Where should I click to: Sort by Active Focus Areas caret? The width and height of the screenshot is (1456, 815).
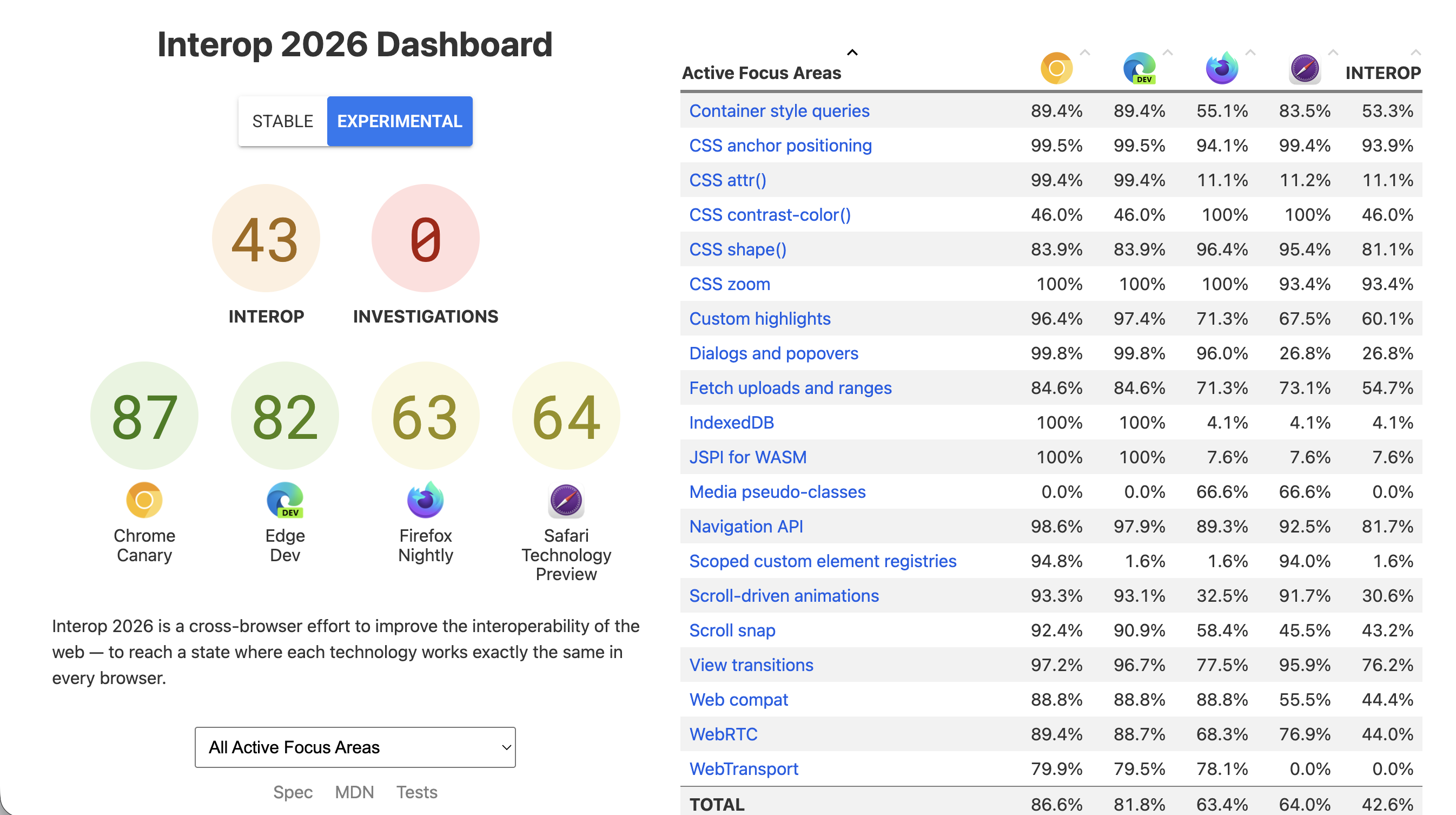click(852, 52)
